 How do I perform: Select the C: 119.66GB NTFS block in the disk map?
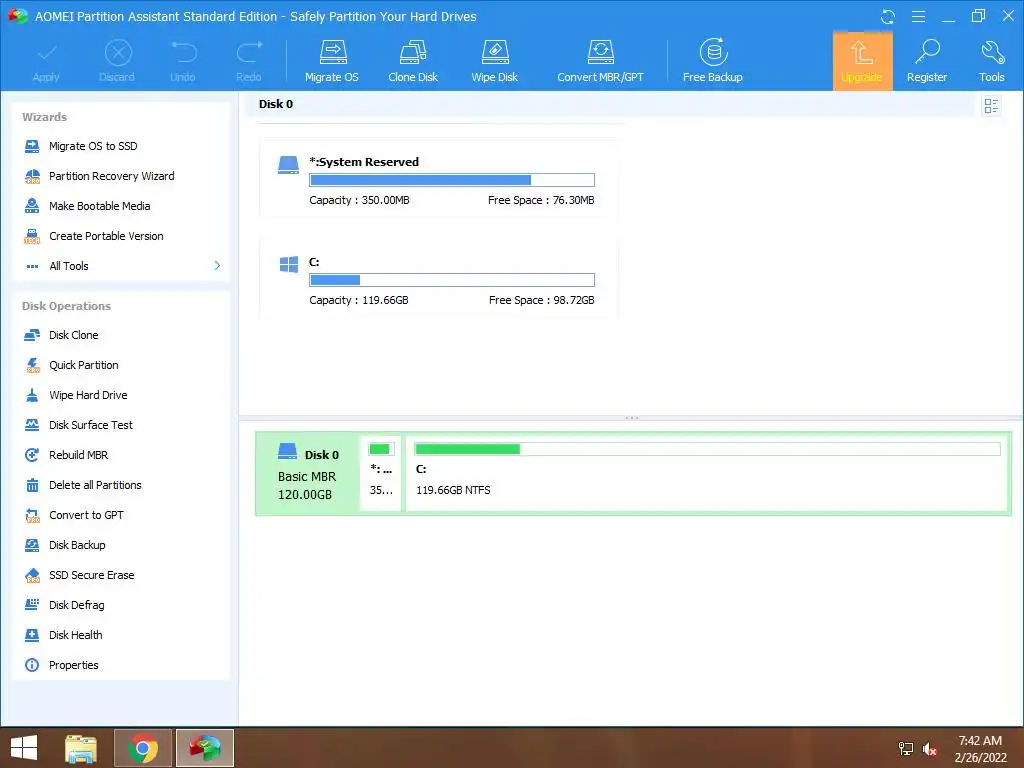[707, 473]
